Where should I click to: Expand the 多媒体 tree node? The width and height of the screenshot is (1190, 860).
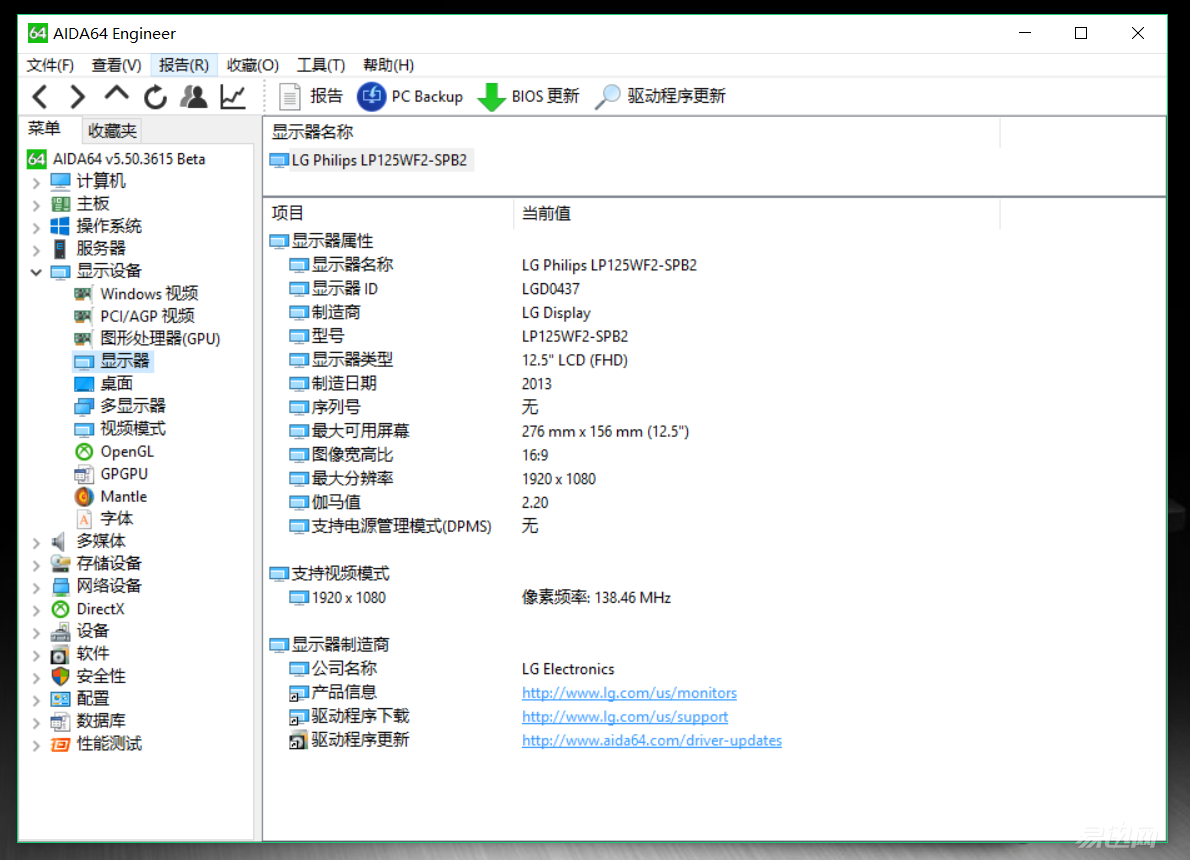(36, 542)
